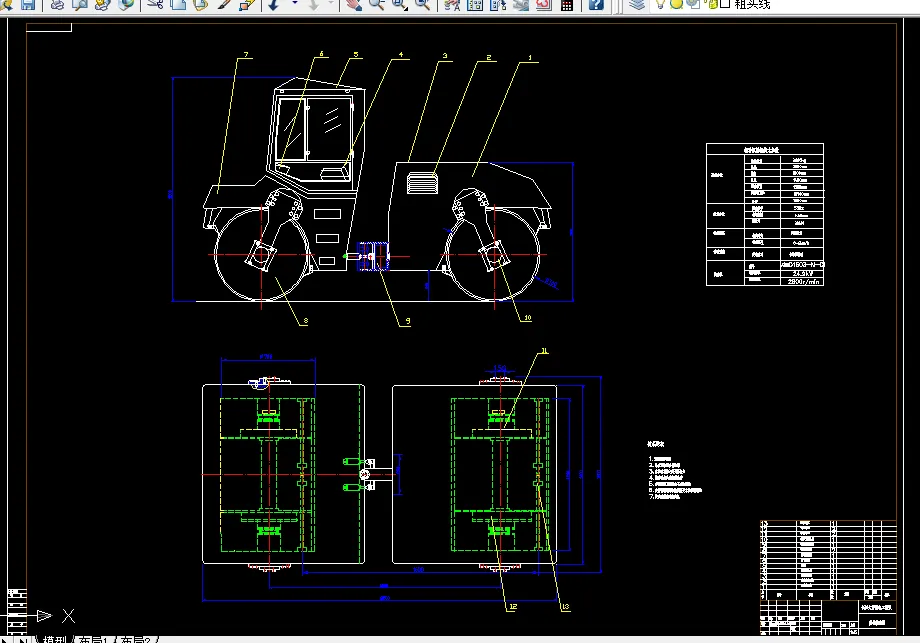Open the QuickCalc calculator icon
Screen dimensions: 920x643
pos(567,5)
